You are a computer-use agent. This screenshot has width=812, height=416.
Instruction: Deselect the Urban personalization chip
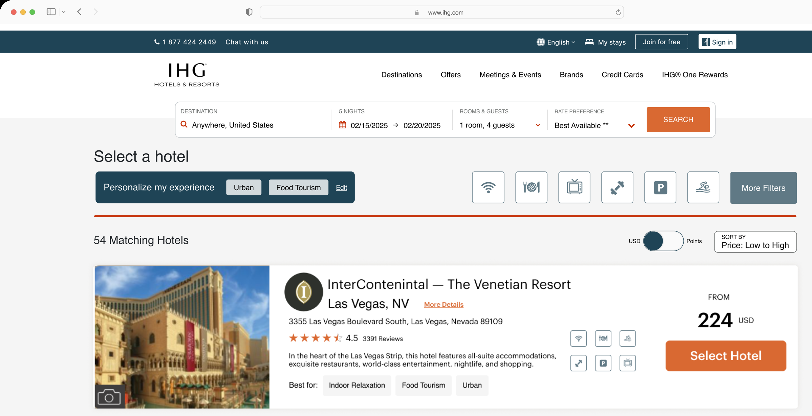[x=243, y=188]
